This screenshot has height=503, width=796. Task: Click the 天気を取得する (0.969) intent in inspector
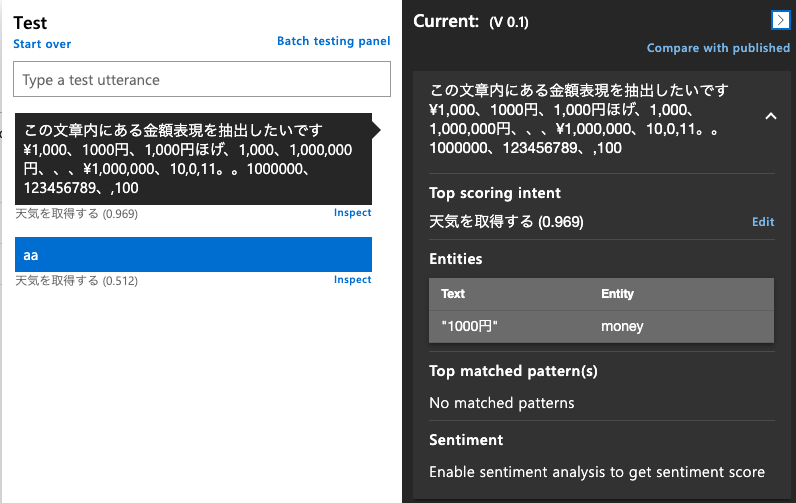pos(506,222)
